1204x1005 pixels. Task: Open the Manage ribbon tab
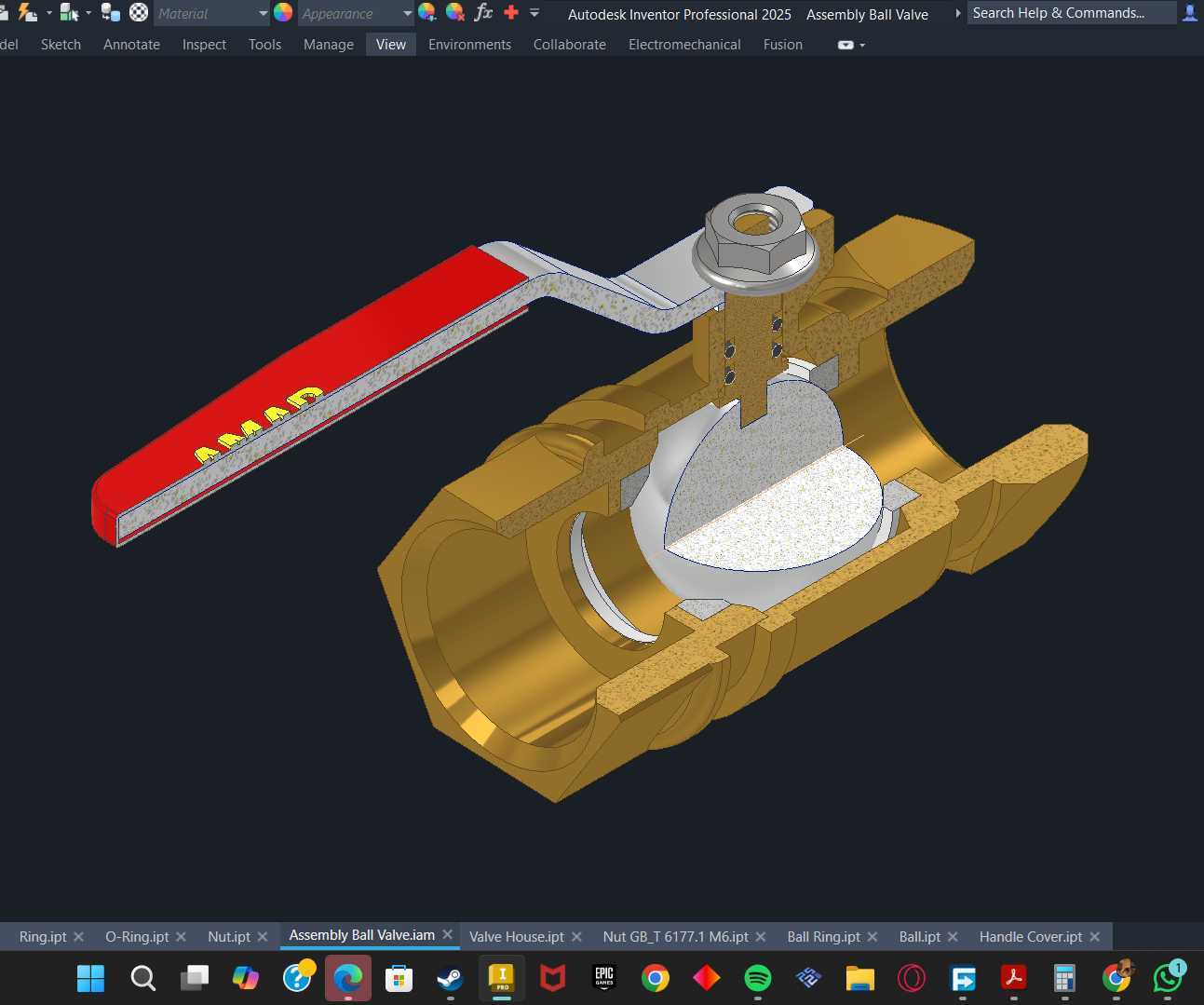329,45
